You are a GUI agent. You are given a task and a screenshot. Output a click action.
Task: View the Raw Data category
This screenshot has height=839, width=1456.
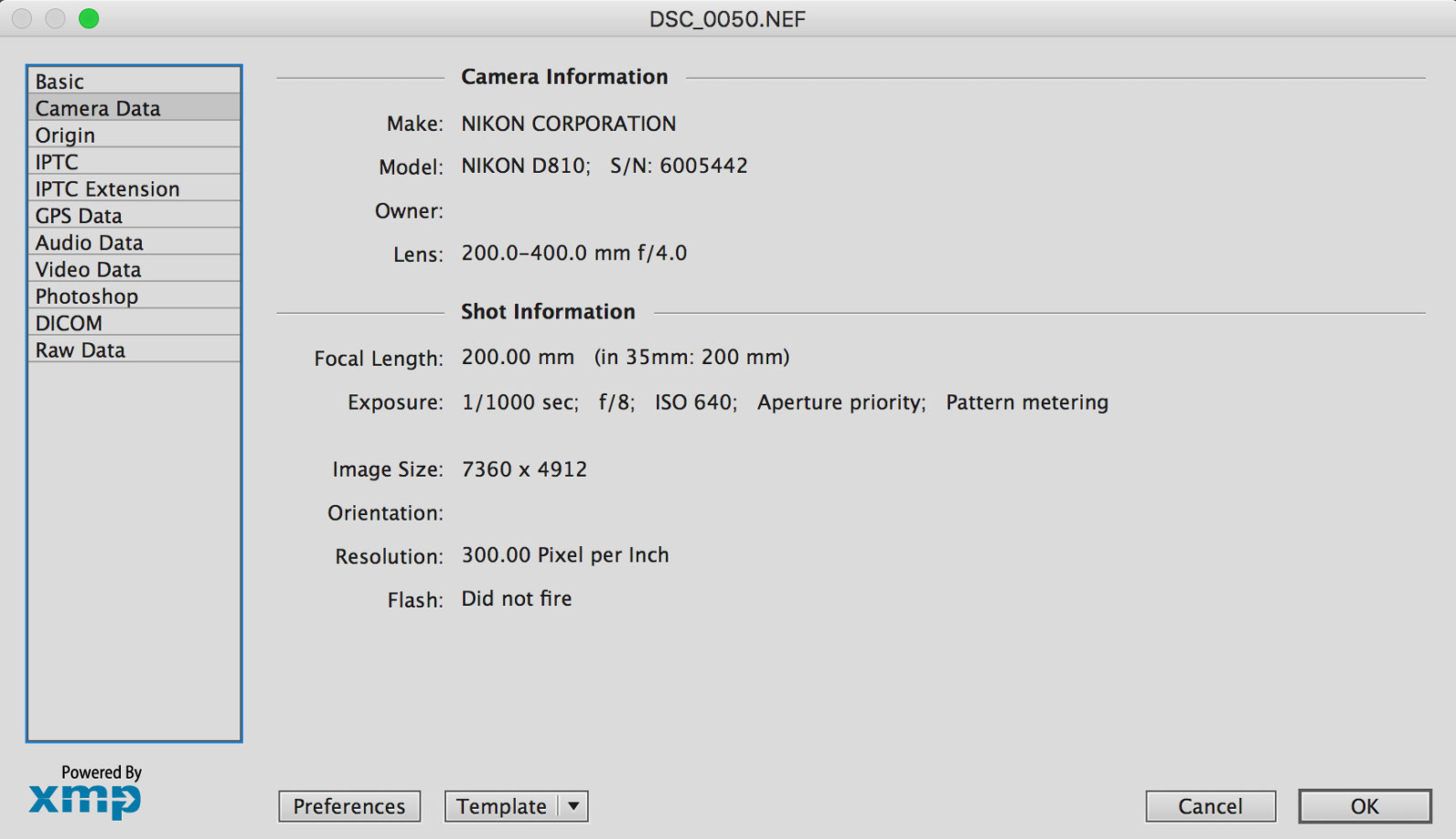click(x=134, y=349)
